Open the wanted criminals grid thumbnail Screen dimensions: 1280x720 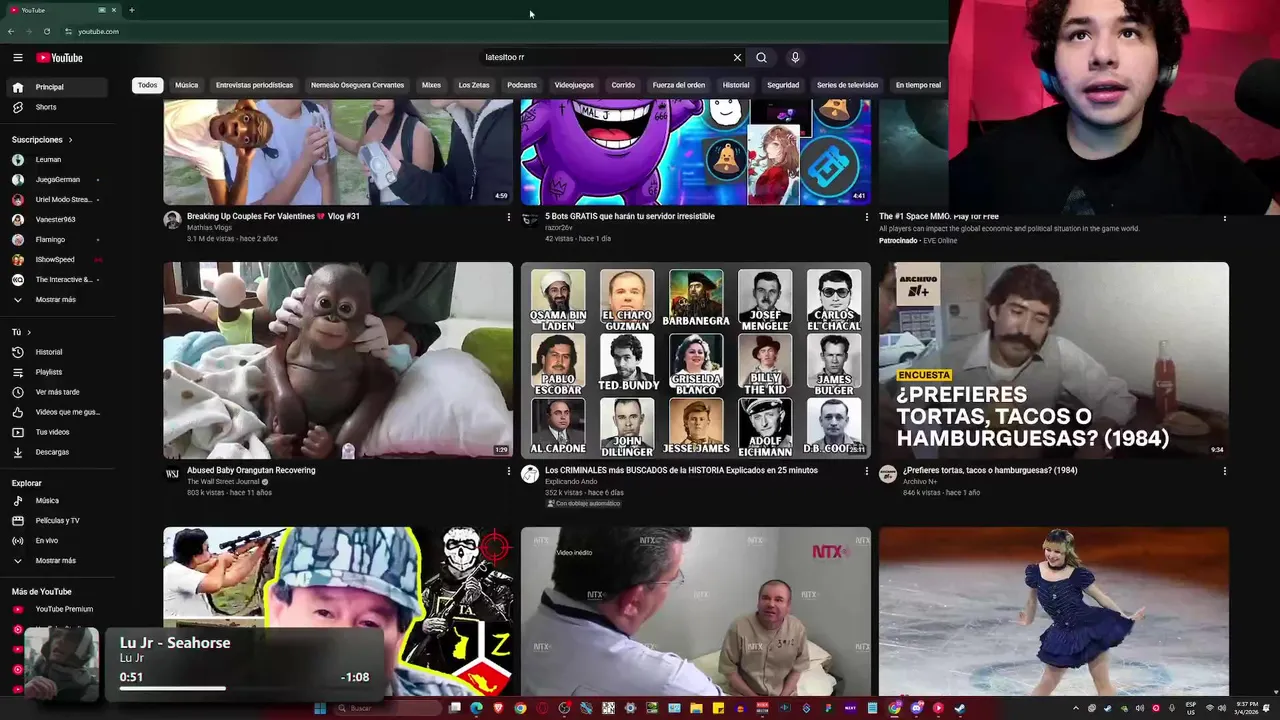click(x=696, y=360)
